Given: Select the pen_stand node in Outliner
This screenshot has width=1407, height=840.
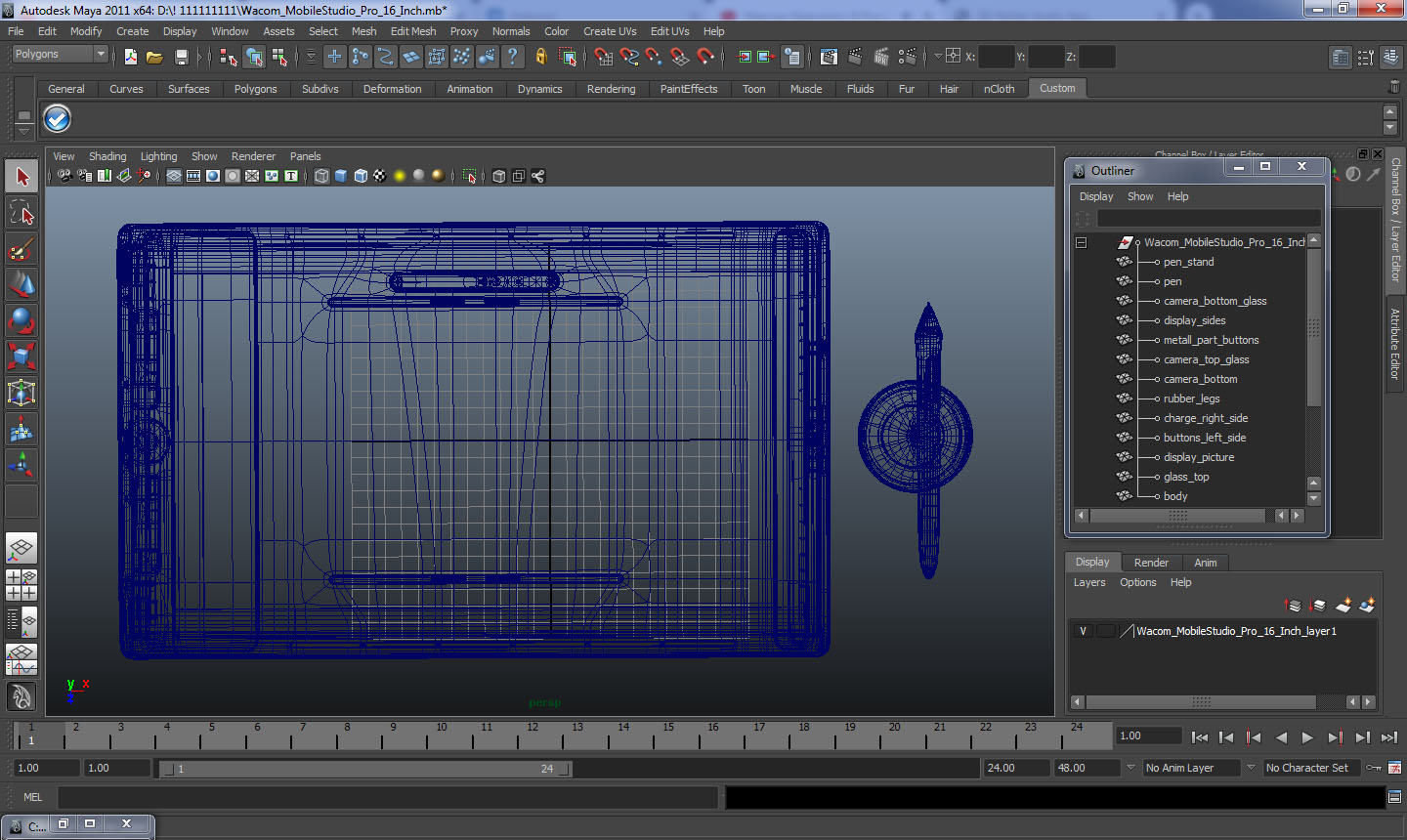Looking at the screenshot, I should 1188,262.
